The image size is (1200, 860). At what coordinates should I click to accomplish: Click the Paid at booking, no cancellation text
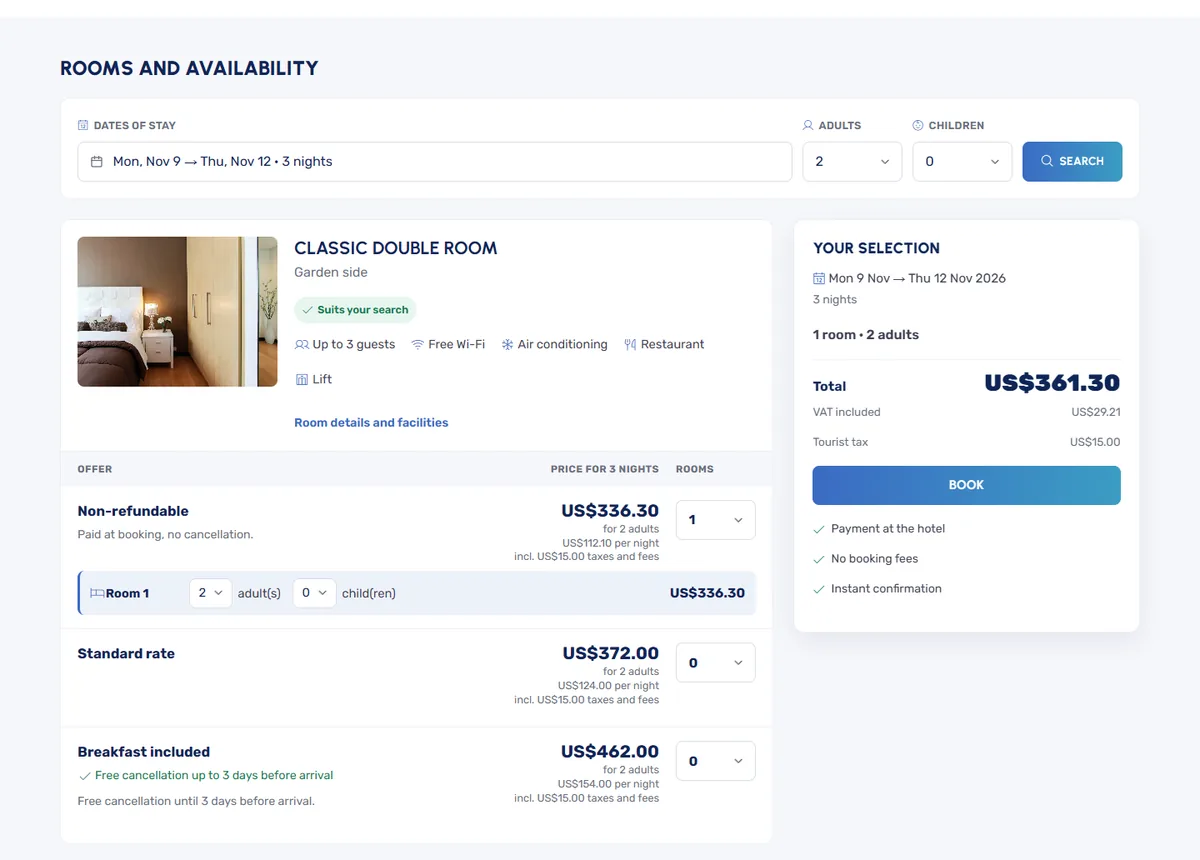pos(166,535)
